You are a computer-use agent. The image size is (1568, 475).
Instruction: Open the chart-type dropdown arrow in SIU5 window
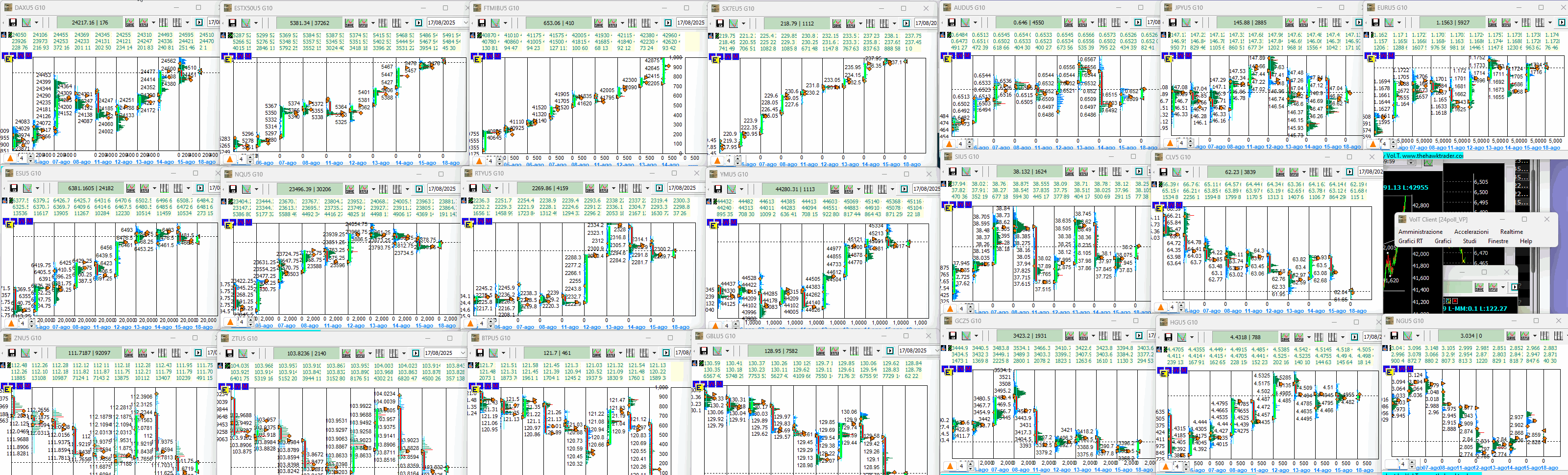976,173
